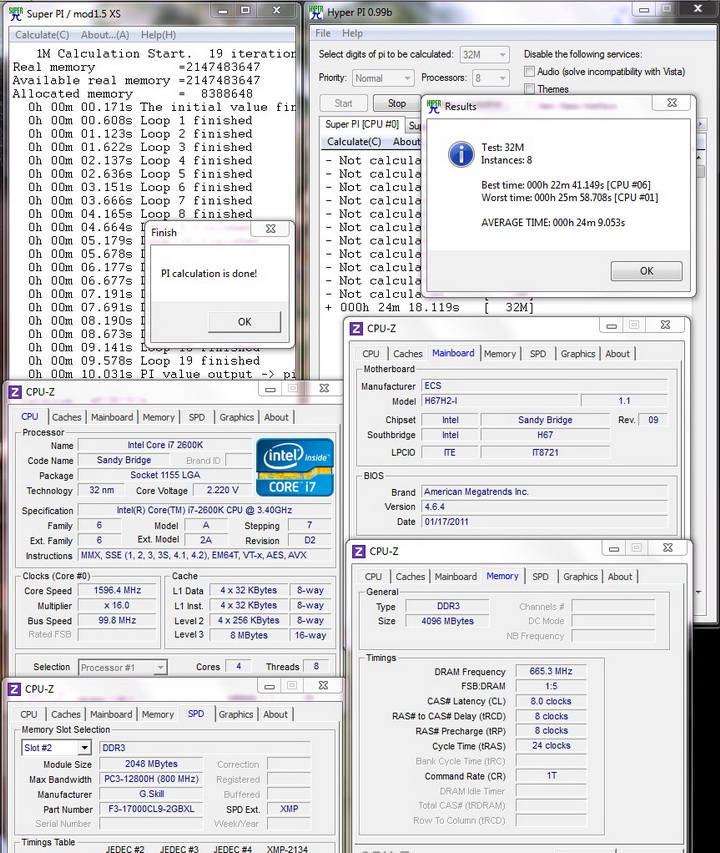Close the Results dialog with X
720x853 pixels.
tap(672, 102)
